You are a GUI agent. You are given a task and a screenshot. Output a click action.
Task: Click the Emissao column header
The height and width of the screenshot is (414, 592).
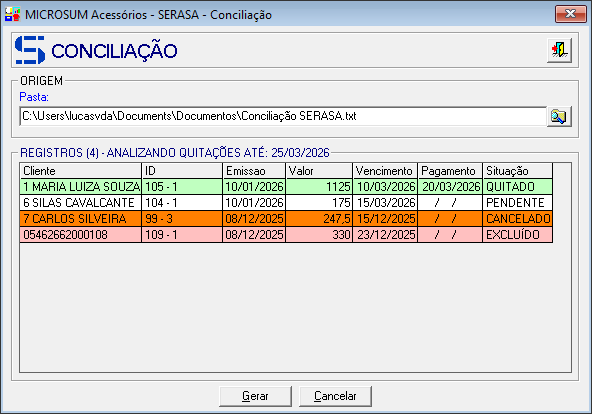254,171
